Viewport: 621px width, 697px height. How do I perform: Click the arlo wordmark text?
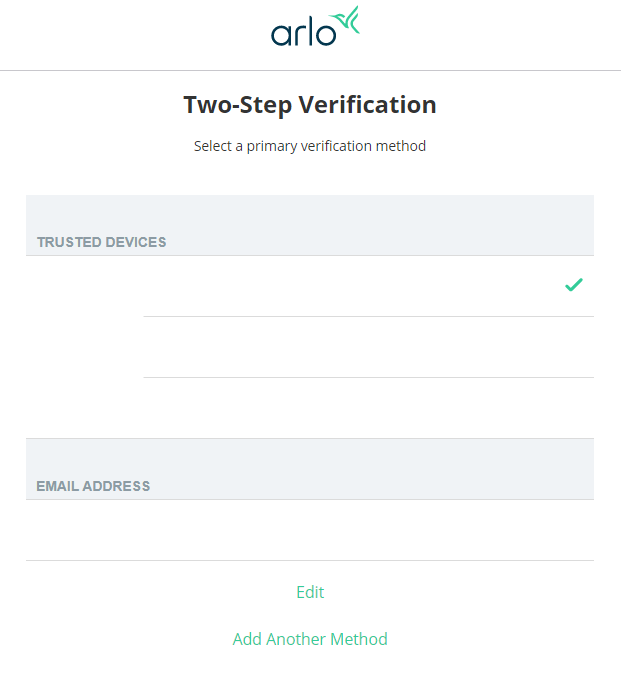tap(304, 33)
